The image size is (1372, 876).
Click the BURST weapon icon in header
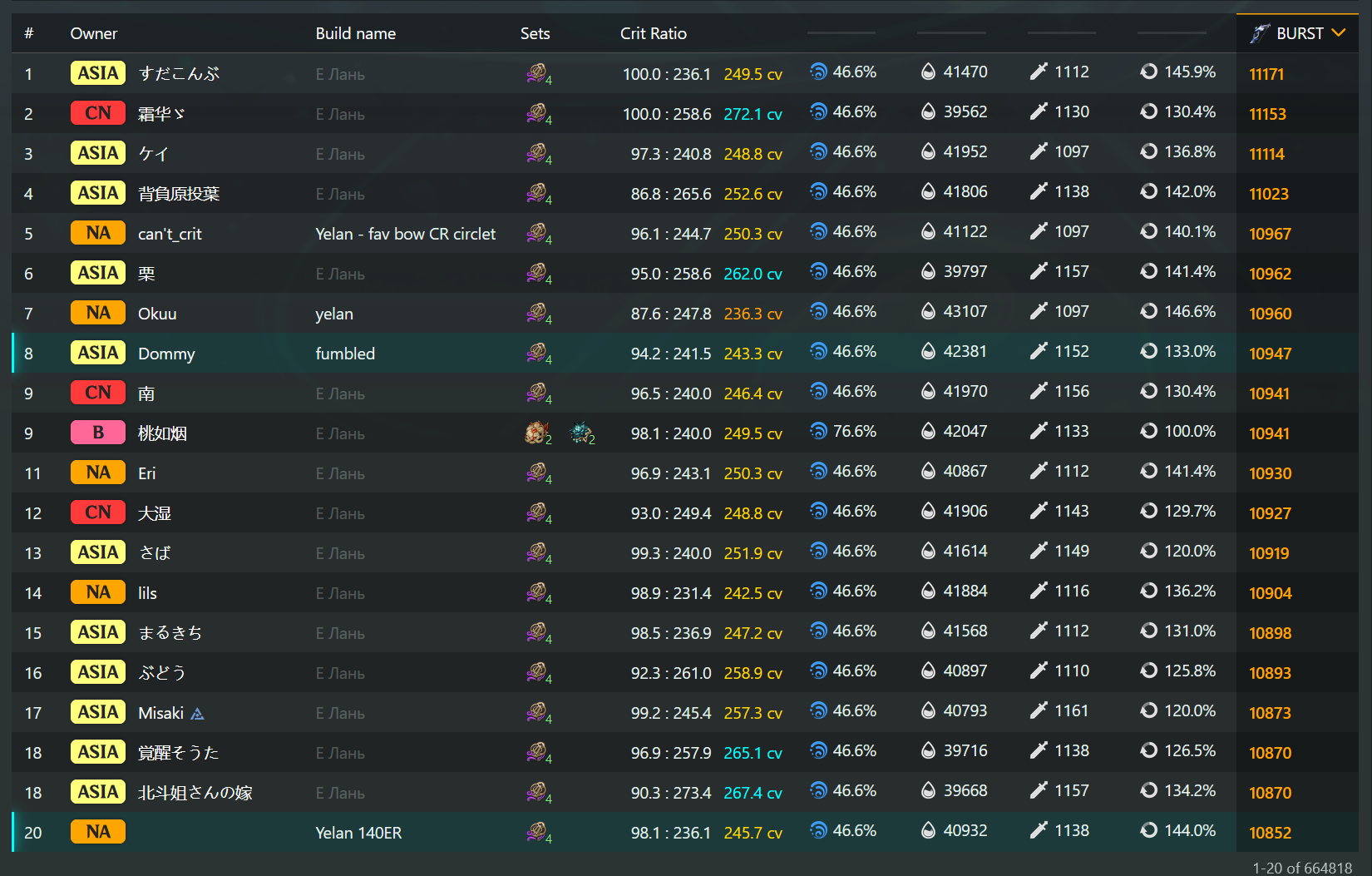1261,33
